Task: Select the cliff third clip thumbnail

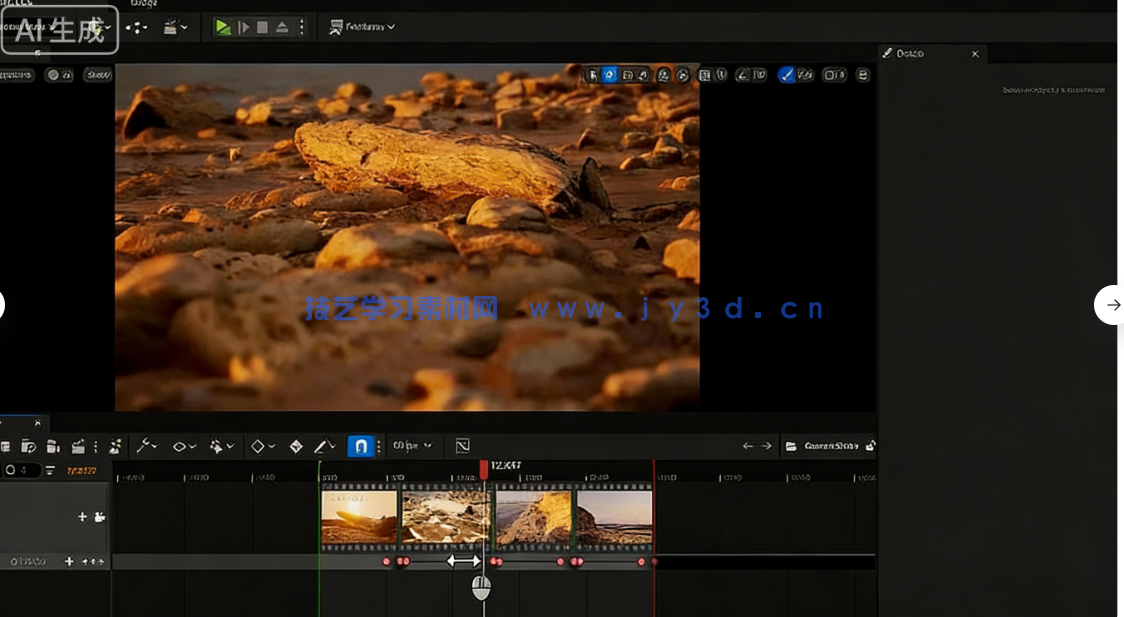Action: pyautogui.click(x=534, y=516)
